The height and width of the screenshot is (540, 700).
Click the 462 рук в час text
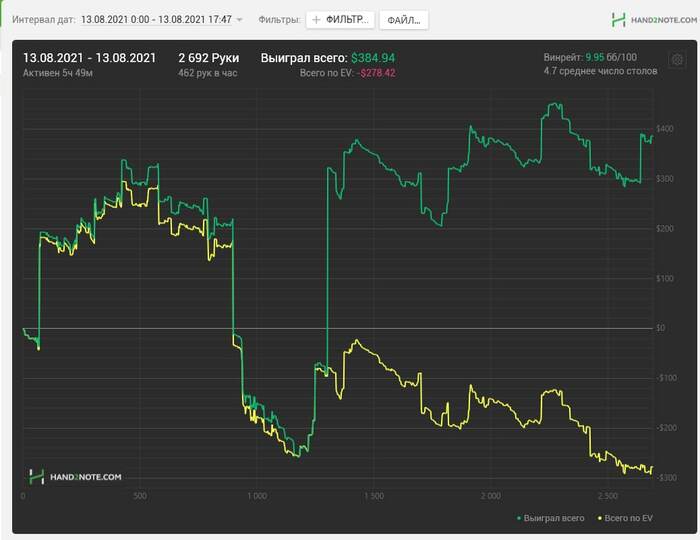coord(208,73)
